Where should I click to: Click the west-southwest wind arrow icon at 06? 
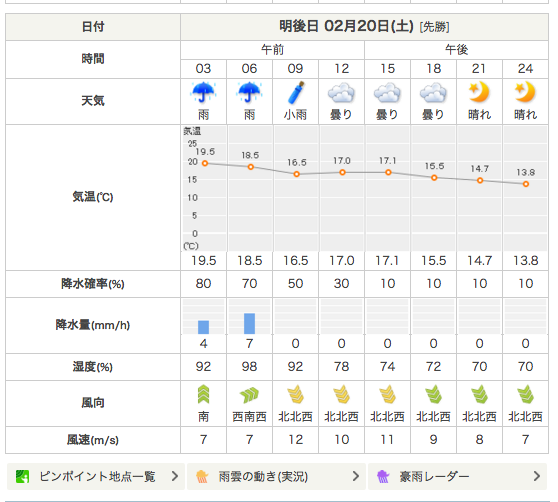(x=249, y=395)
